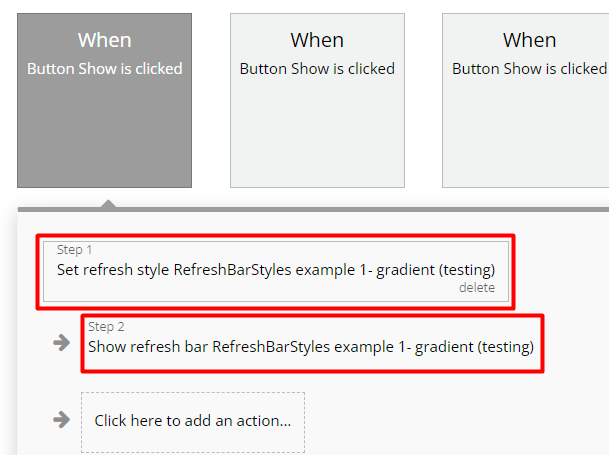Click "Button Show is clicked" on rightmost event
Viewport: 609px width, 455px height.
529,69
